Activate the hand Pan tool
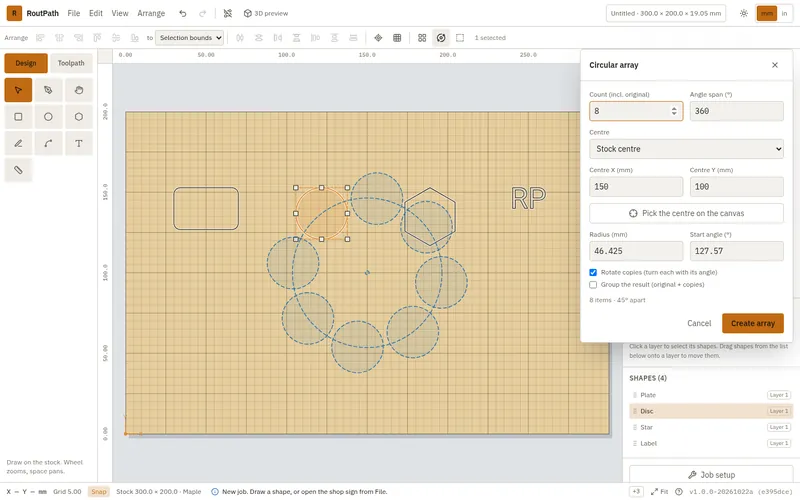The height and width of the screenshot is (500, 800). tap(79, 90)
